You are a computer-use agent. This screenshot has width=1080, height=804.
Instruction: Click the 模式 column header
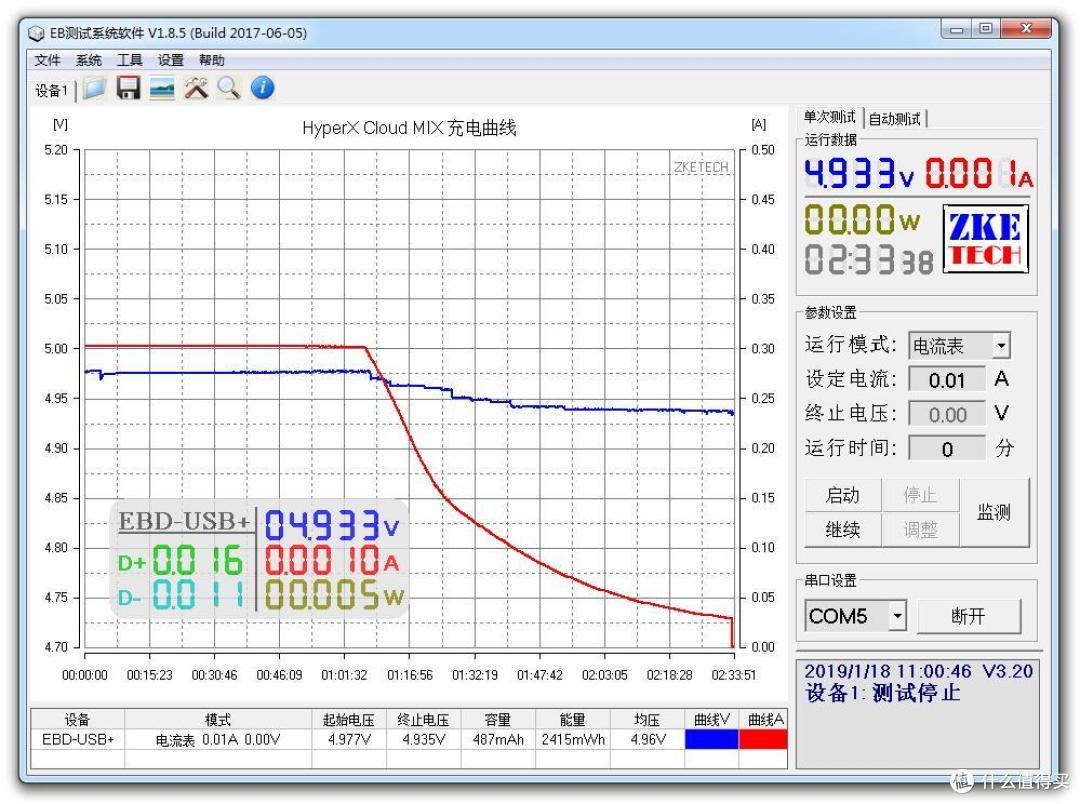point(218,719)
